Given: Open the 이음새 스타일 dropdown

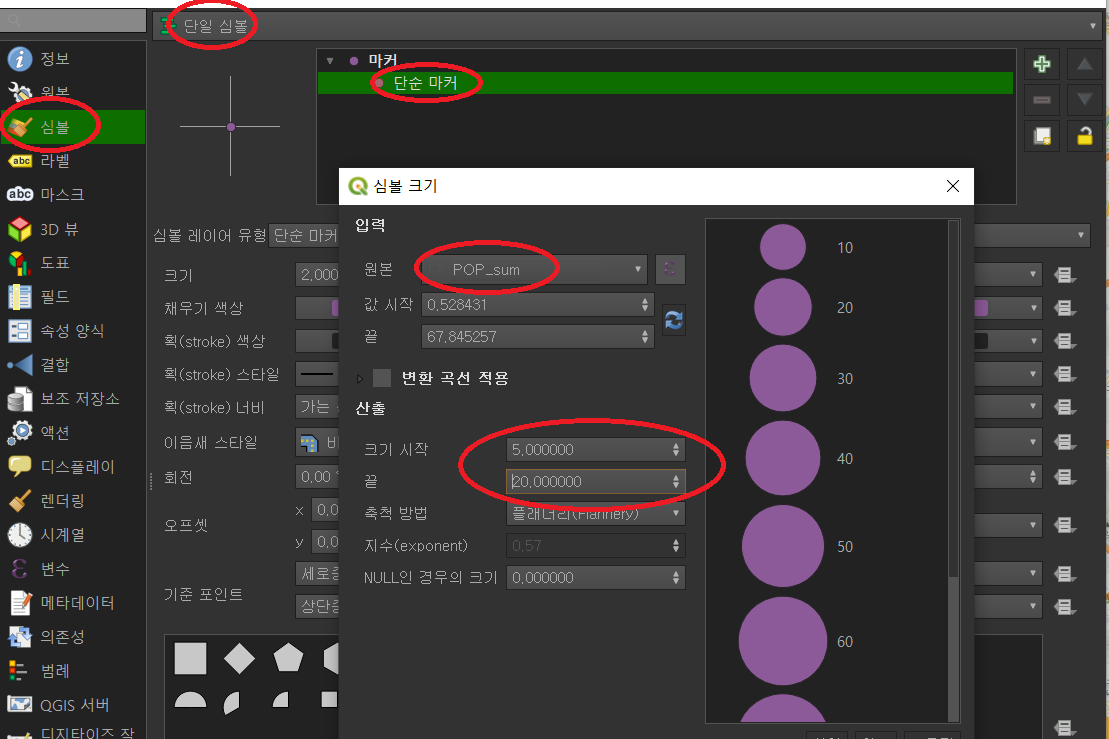Looking at the screenshot, I should coord(317,443).
